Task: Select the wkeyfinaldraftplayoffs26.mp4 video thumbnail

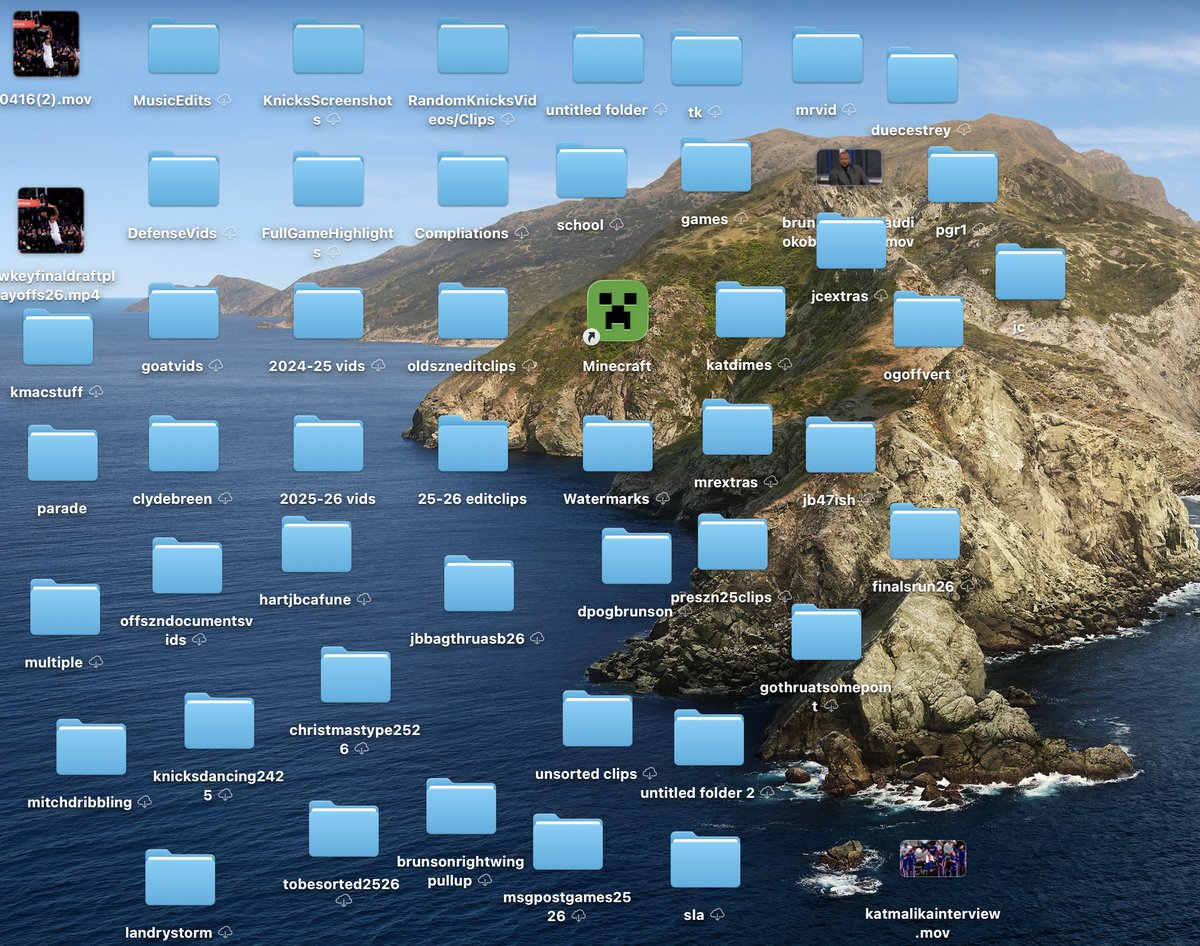Action: (51, 220)
